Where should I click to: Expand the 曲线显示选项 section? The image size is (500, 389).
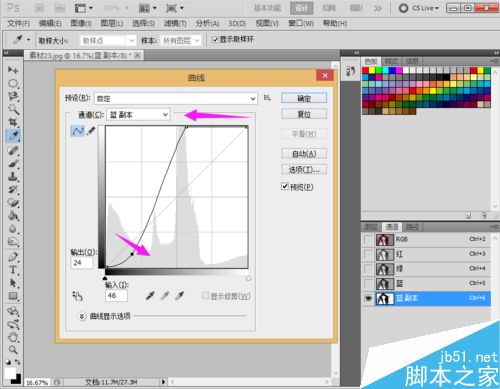tap(82, 316)
